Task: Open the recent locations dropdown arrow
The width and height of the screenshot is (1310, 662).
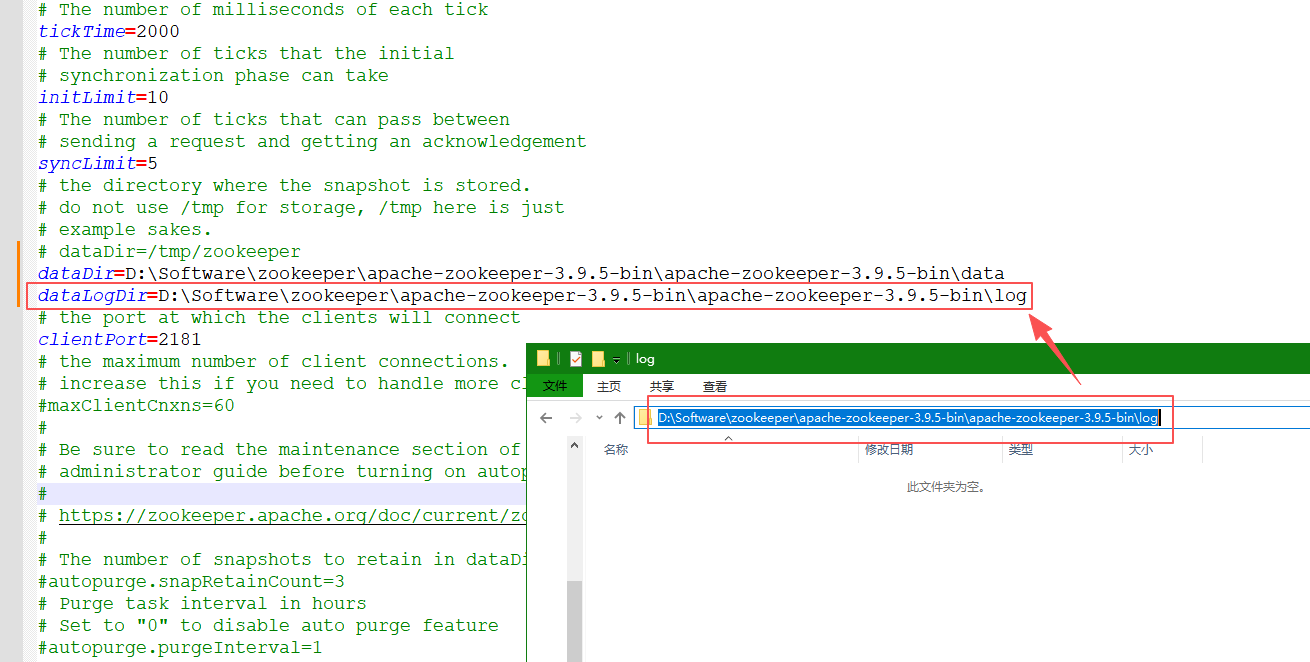Action: coord(599,417)
